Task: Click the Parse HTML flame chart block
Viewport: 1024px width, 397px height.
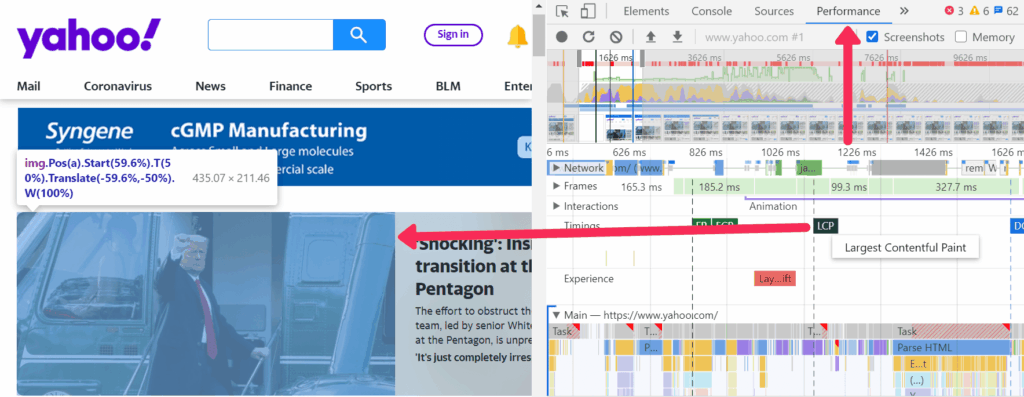Action: click(x=951, y=347)
